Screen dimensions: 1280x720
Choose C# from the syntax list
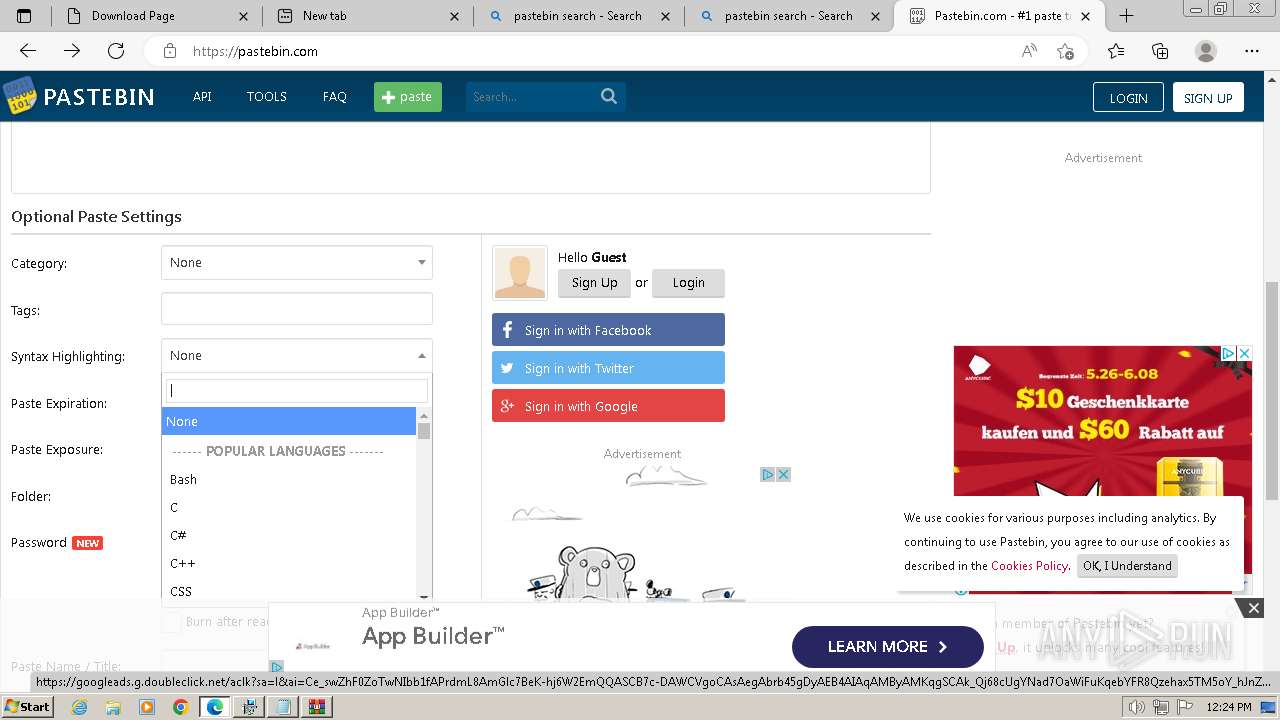coord(288,535)
